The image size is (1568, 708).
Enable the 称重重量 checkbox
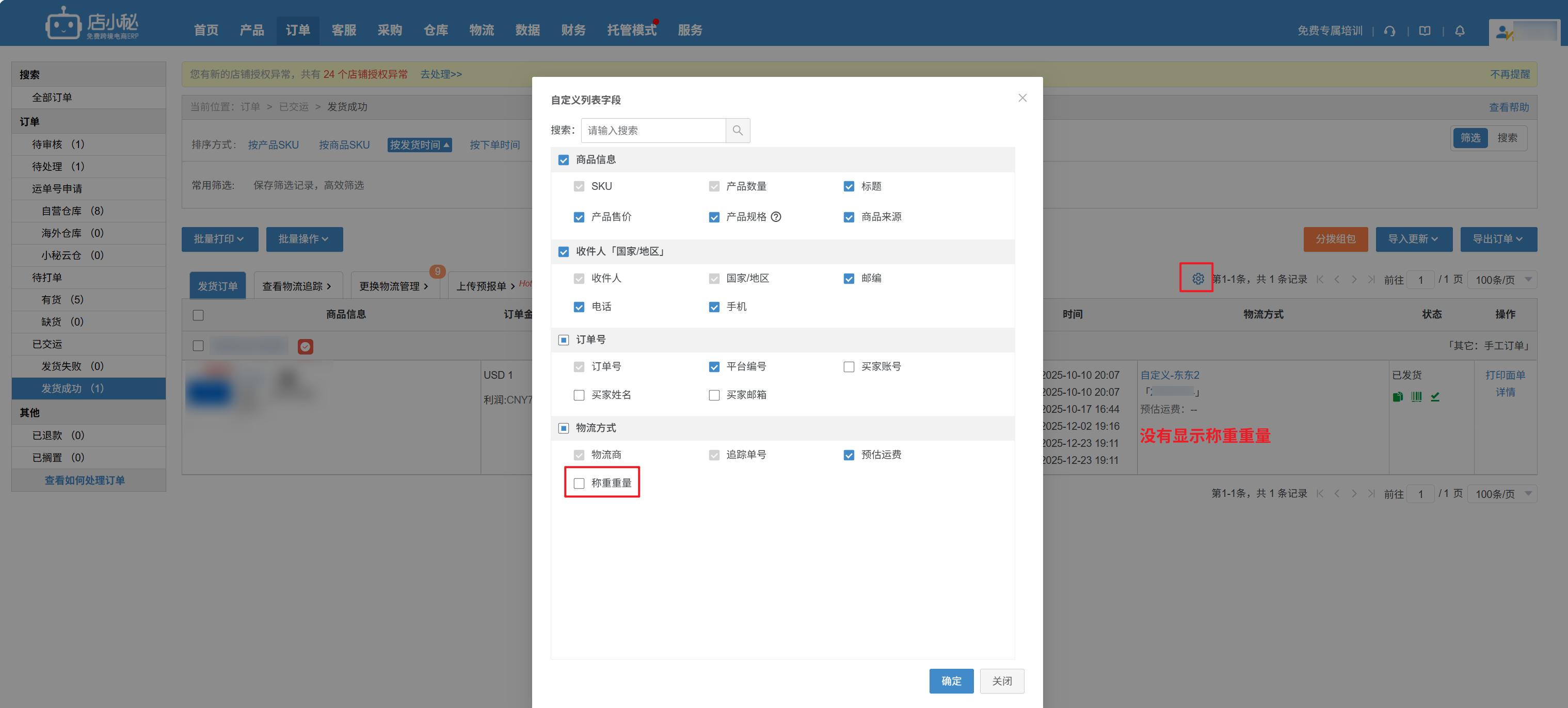pyautogui.click(x=579, y=484)
